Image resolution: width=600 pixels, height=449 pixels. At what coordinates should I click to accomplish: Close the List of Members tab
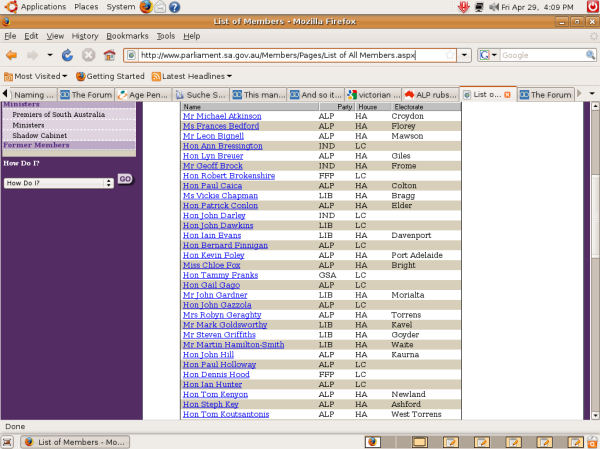click(x=507, y=95)
